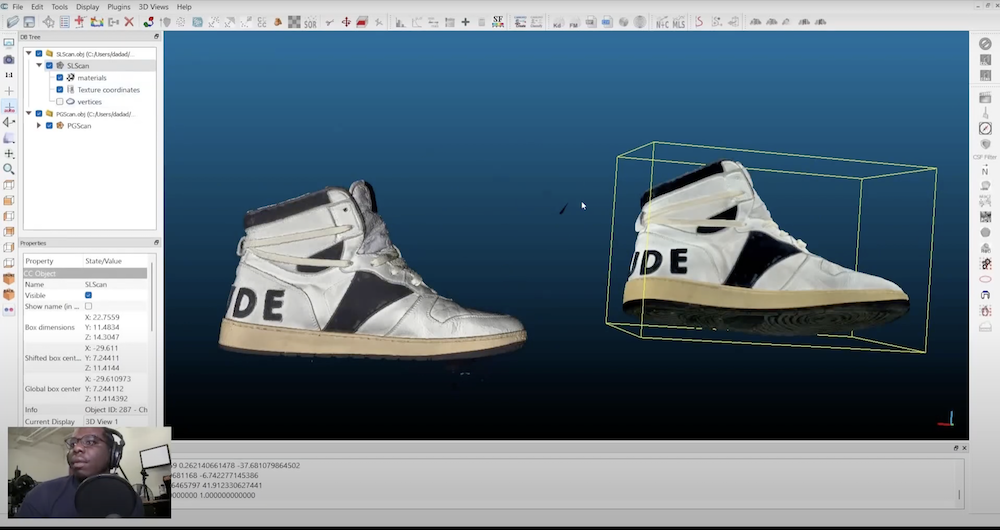1000x530 pixels.
Task: Click the RGB color spheres icon
Action: coord(149,22)
